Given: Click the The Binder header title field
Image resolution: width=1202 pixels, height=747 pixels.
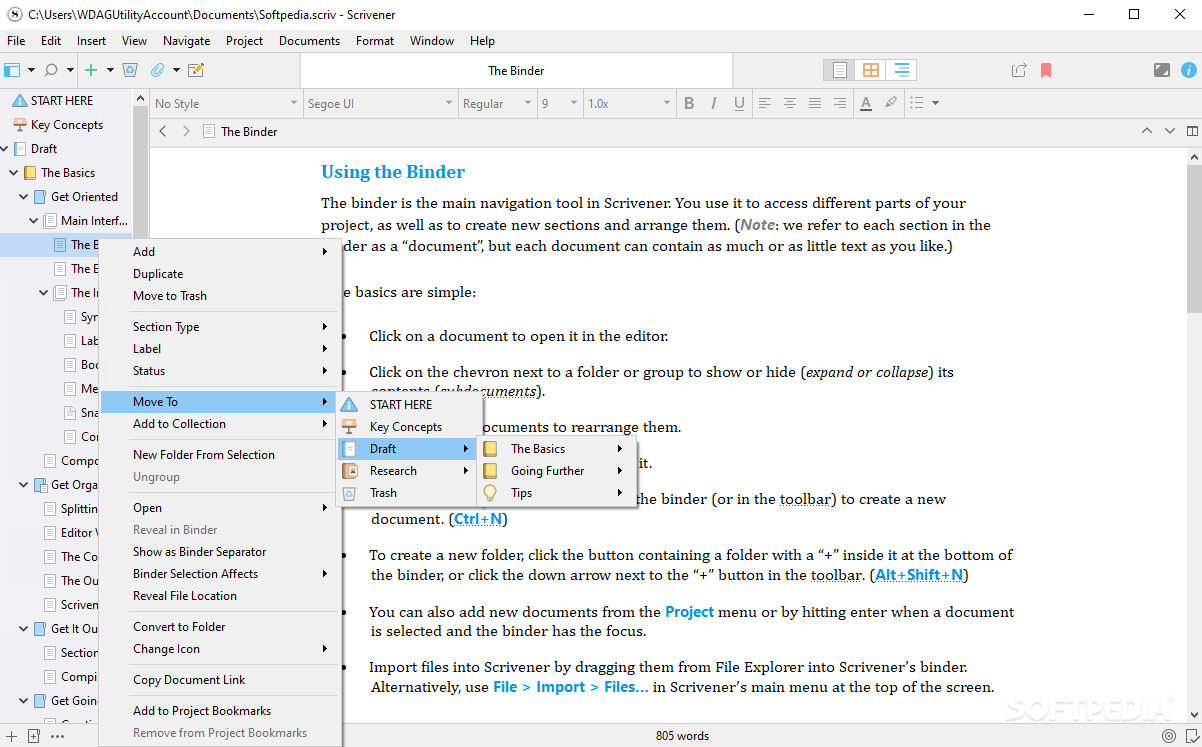Looking at the screenshot, I should (516, 71).
